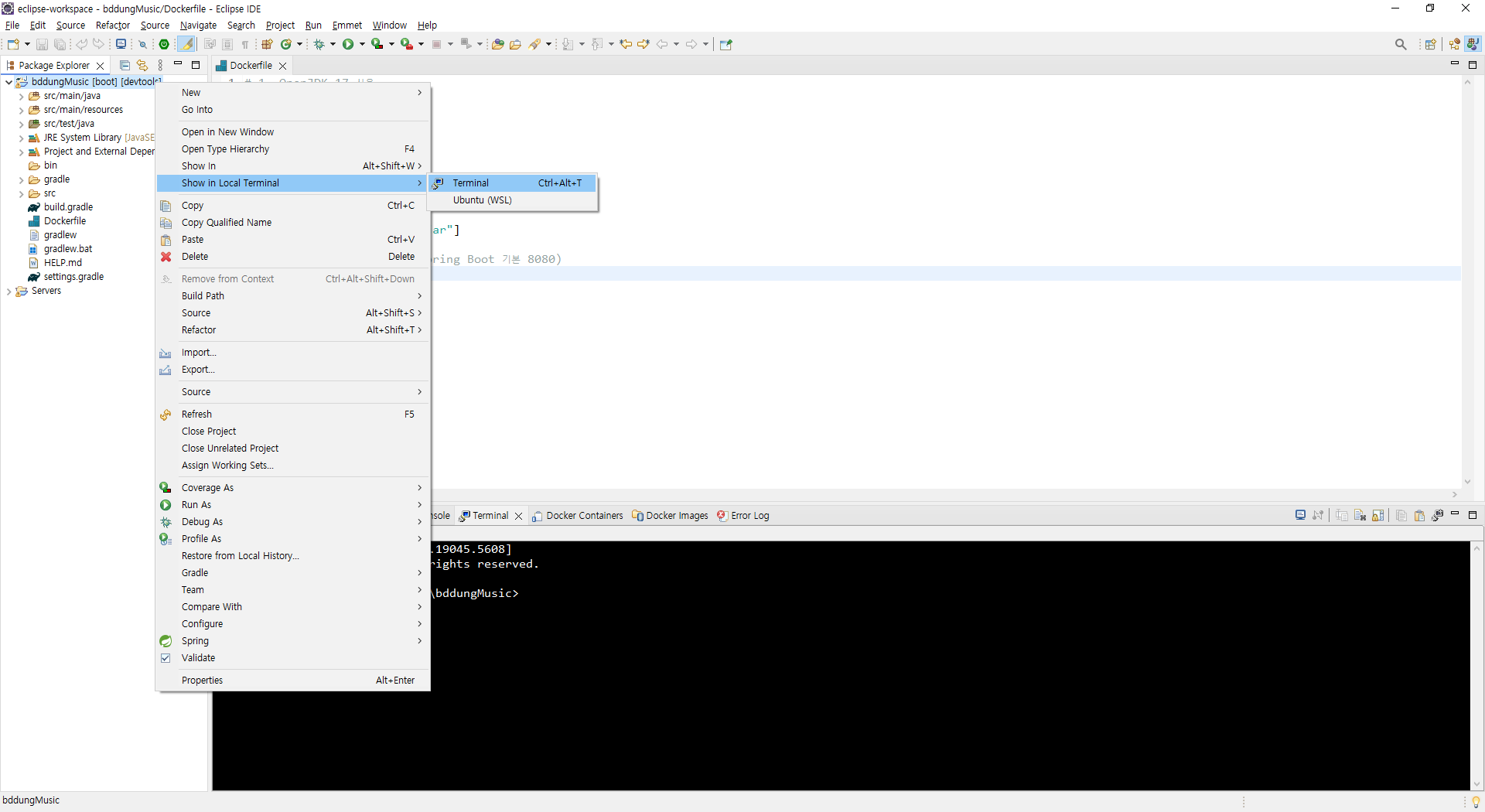Click the Save toolbar icon
Screen dimensions: 1485x812
tap(42, 44)
